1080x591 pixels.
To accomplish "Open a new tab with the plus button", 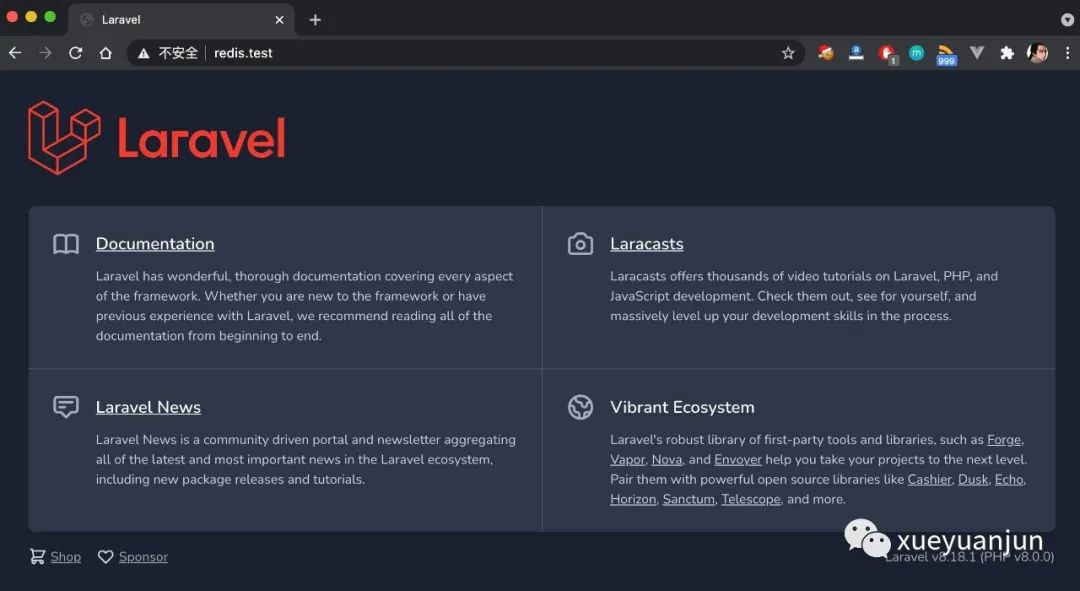I will pyautogui.click(x=315, y=20).
